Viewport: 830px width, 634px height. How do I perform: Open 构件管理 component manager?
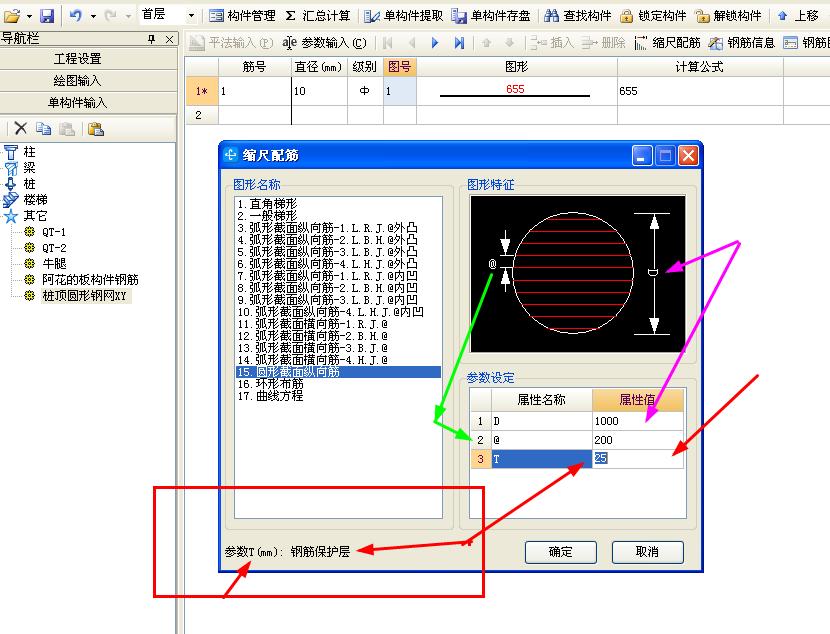point(242,16)
